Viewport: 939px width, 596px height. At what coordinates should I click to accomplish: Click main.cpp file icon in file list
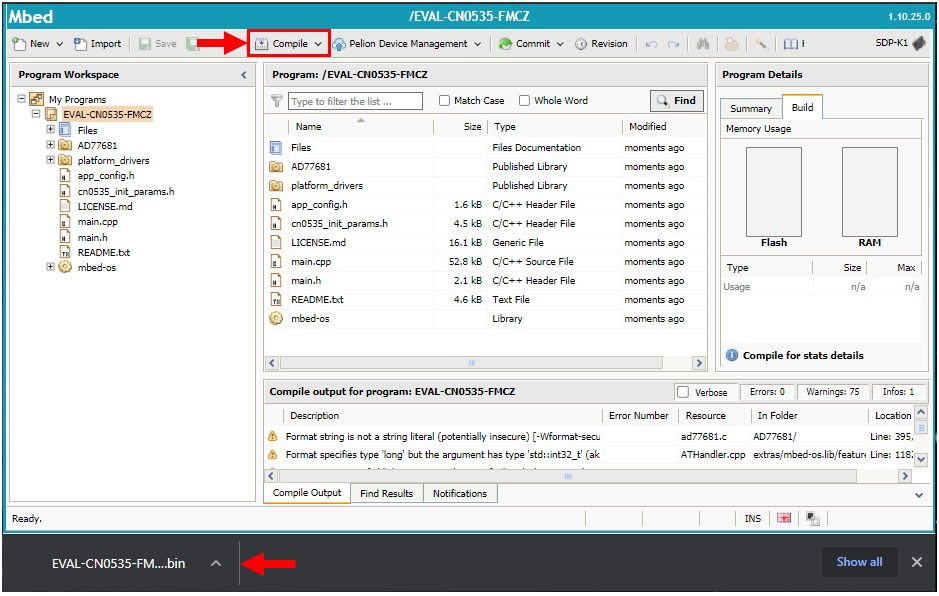(x=275, y=262)
